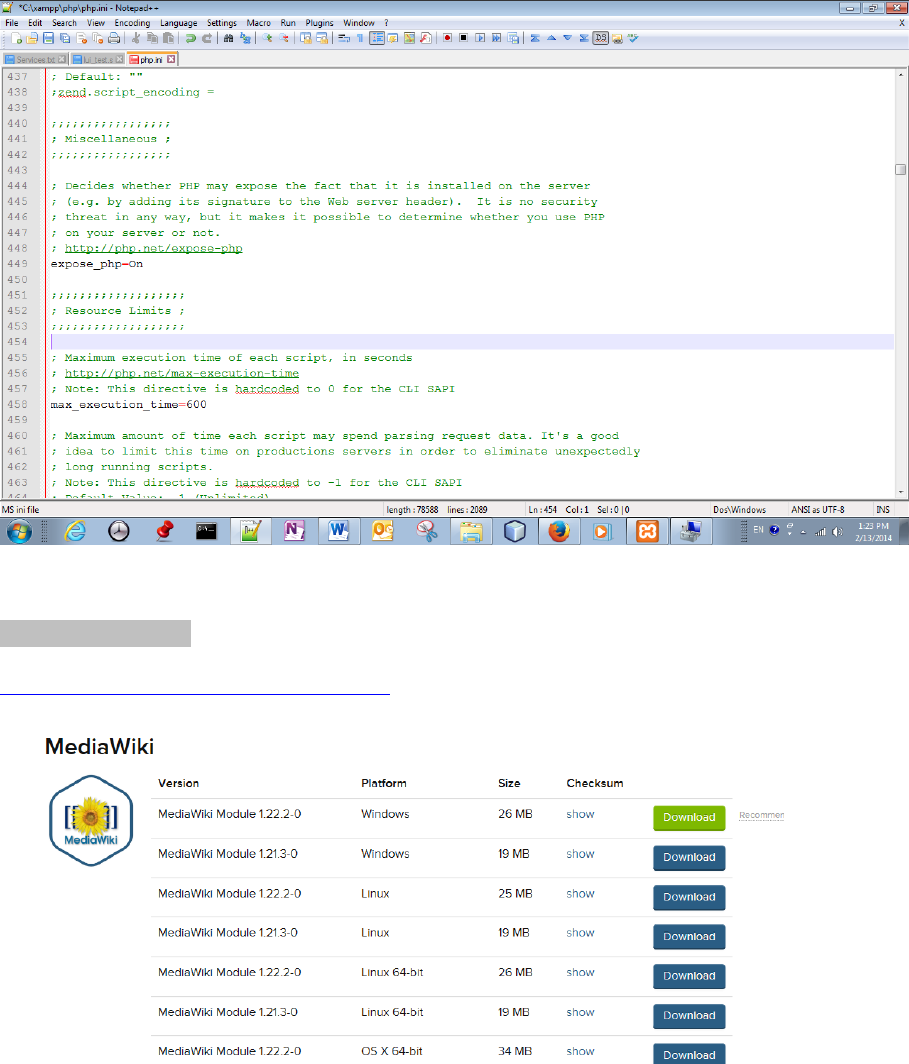Click the Copy toolbar icon
This screenshot has width=909, height=1064.
pyautogui.click(x=153, y=38)
